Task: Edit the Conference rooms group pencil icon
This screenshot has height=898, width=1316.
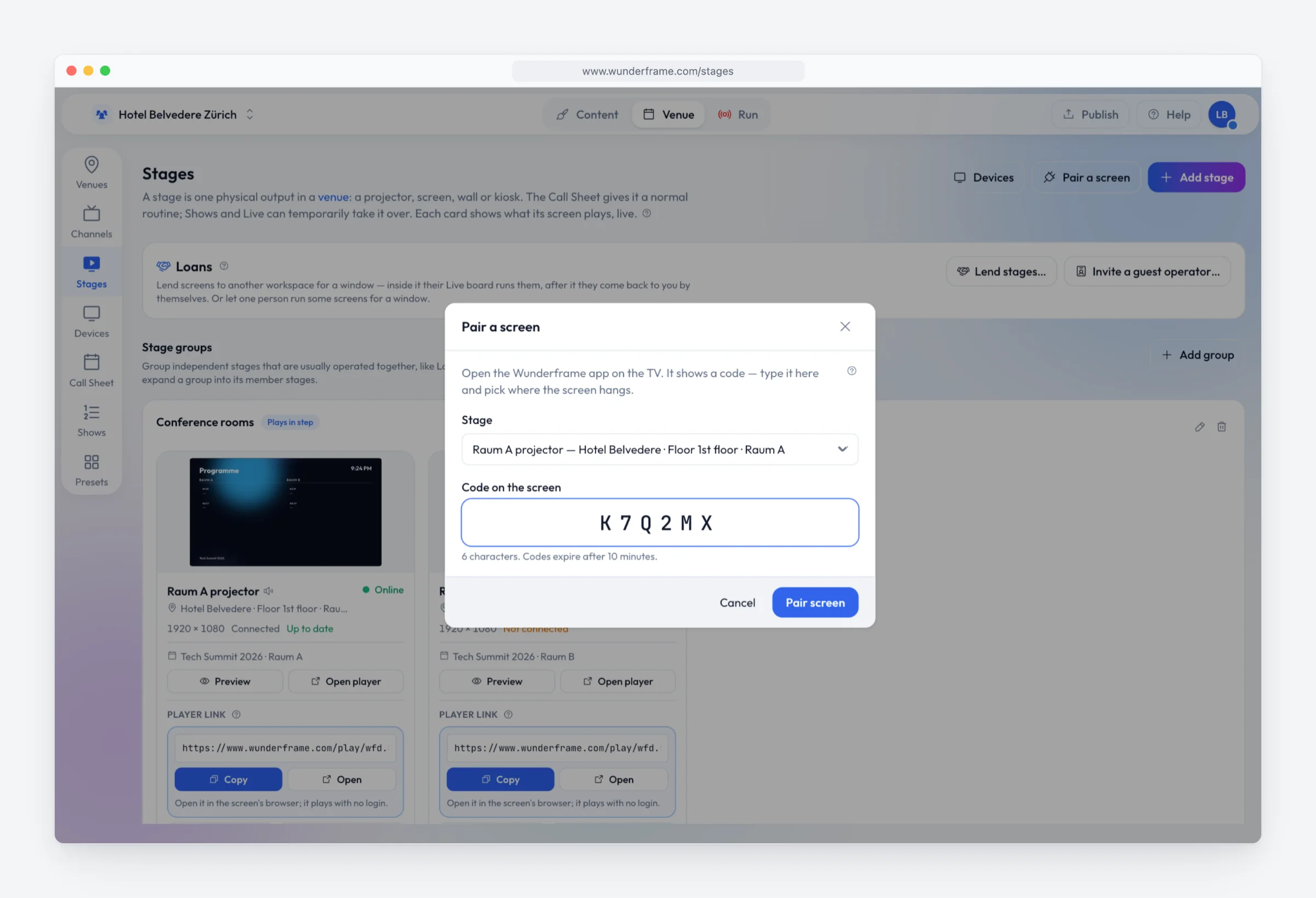Action: click(x=1199, y=427)
